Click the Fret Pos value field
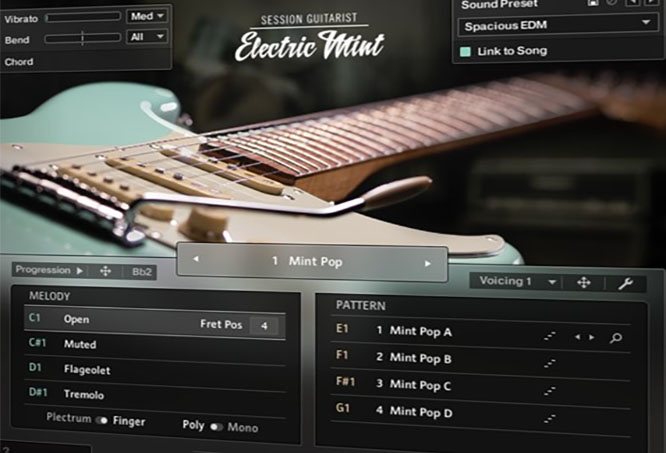666x453 pixels. 264,326
